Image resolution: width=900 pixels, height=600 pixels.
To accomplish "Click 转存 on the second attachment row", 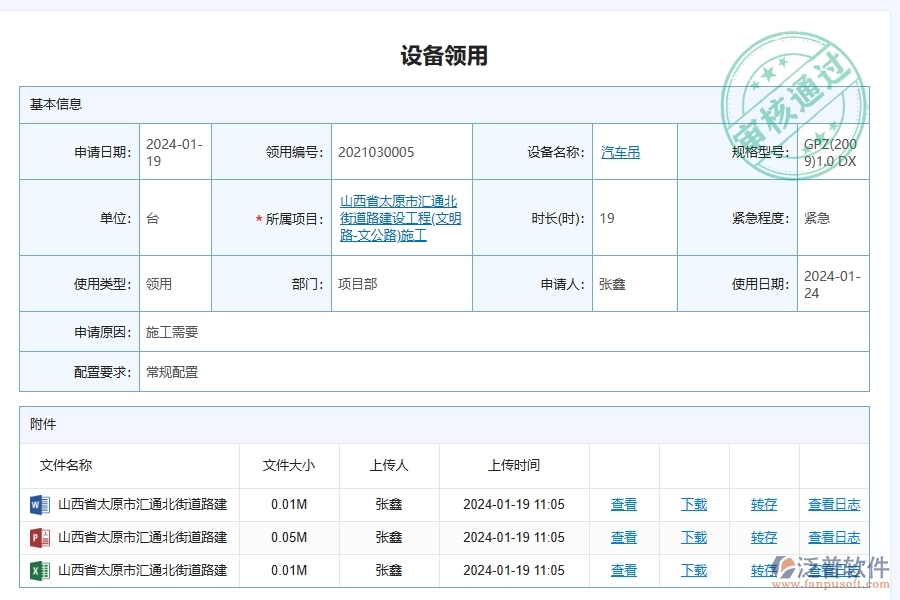I will [x=763, y=538].
